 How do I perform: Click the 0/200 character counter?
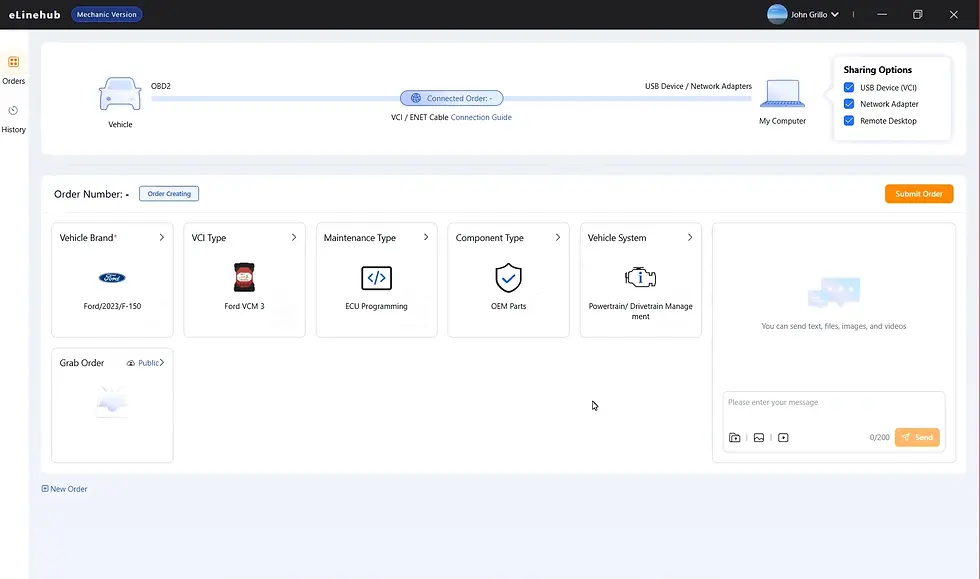pos(879,438)
